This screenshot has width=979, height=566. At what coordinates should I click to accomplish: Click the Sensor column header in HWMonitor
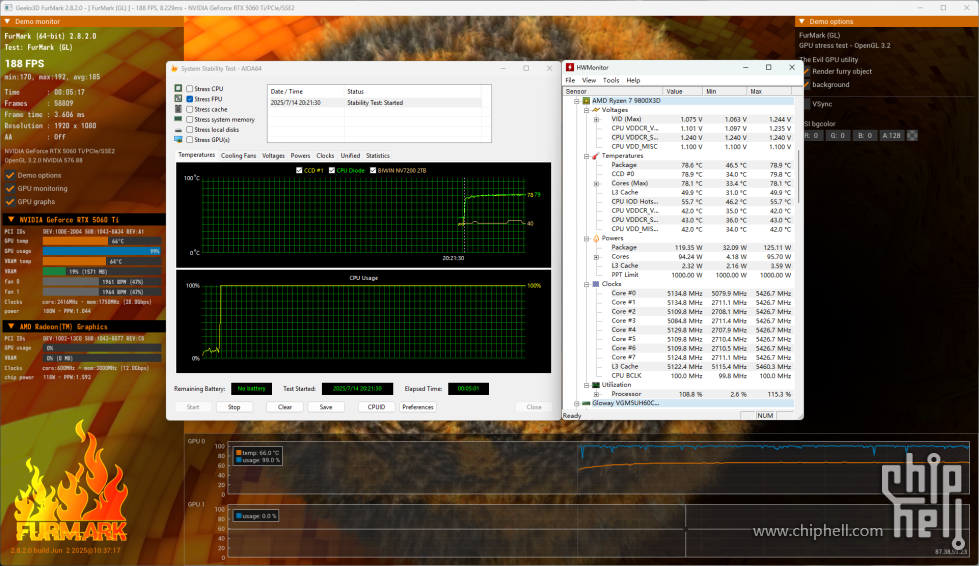tap(613, 91)
